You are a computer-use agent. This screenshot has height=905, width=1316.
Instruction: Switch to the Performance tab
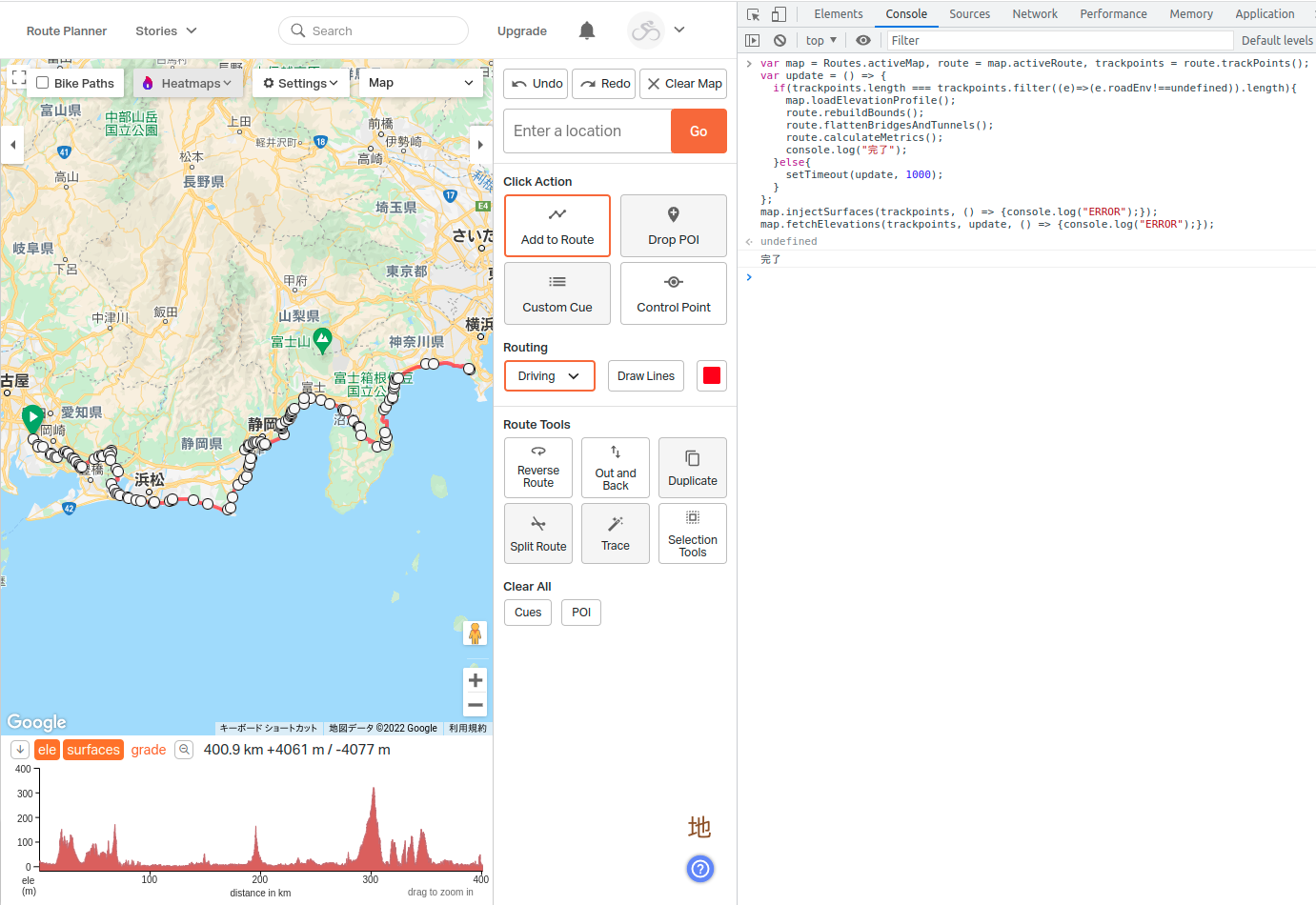(x=1113, y=13)
